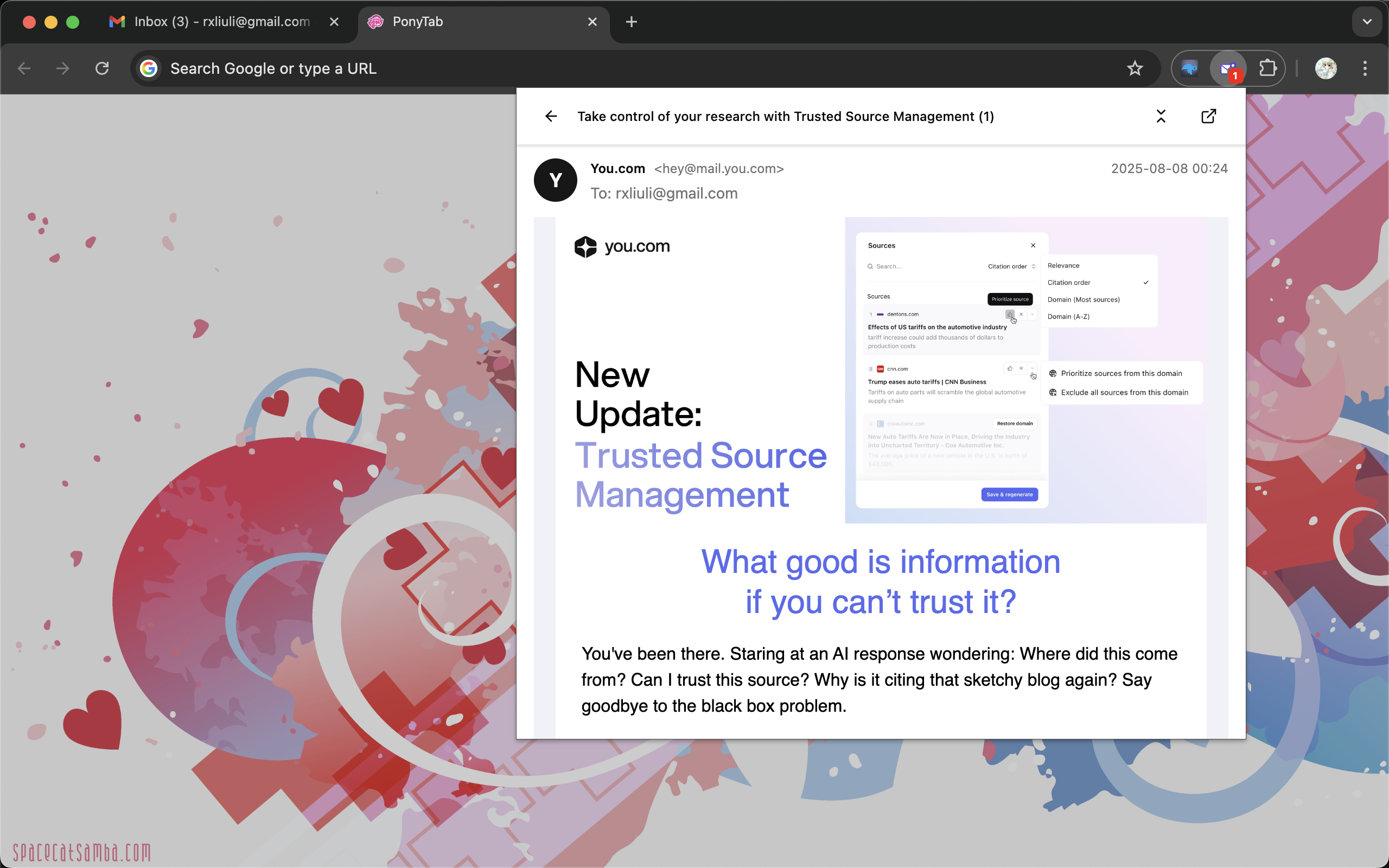Image resolution: width=1389 pixels, height=868 pixels.
Task: Click recipient rxliuli@gmail.com
Action: point(676,194)
